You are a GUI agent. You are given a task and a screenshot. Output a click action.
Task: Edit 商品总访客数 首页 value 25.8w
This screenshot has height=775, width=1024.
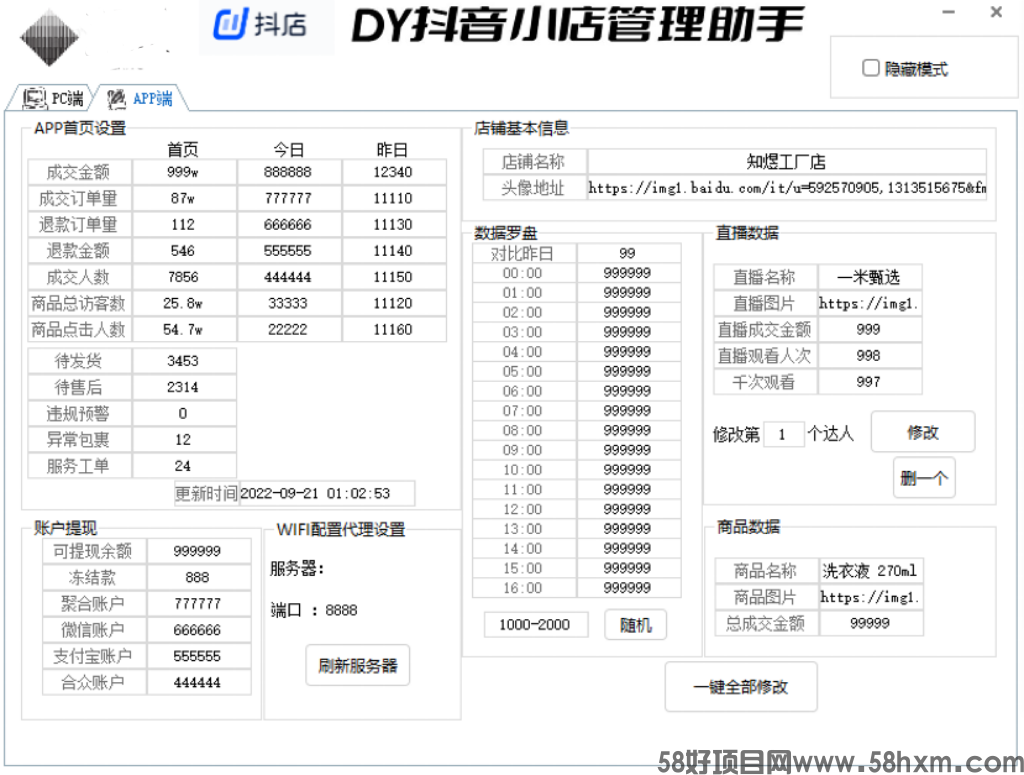[184, 303]
